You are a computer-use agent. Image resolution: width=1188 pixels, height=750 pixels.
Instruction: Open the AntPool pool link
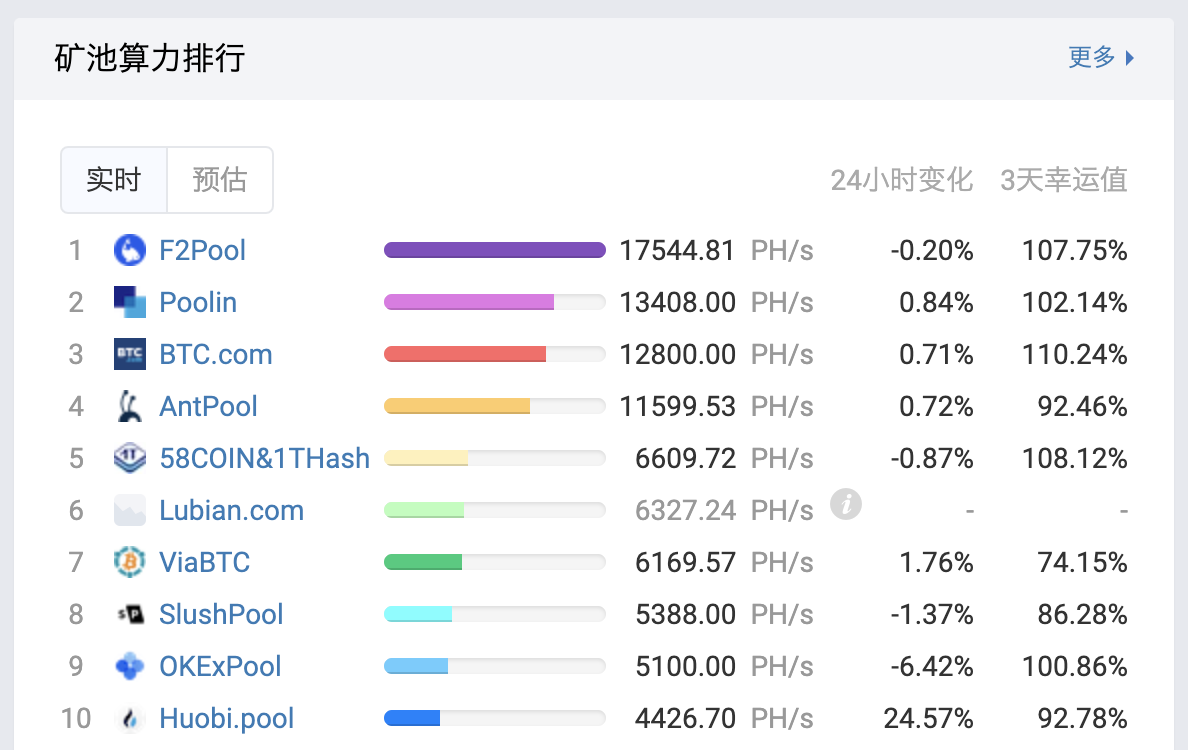point(208,407)
